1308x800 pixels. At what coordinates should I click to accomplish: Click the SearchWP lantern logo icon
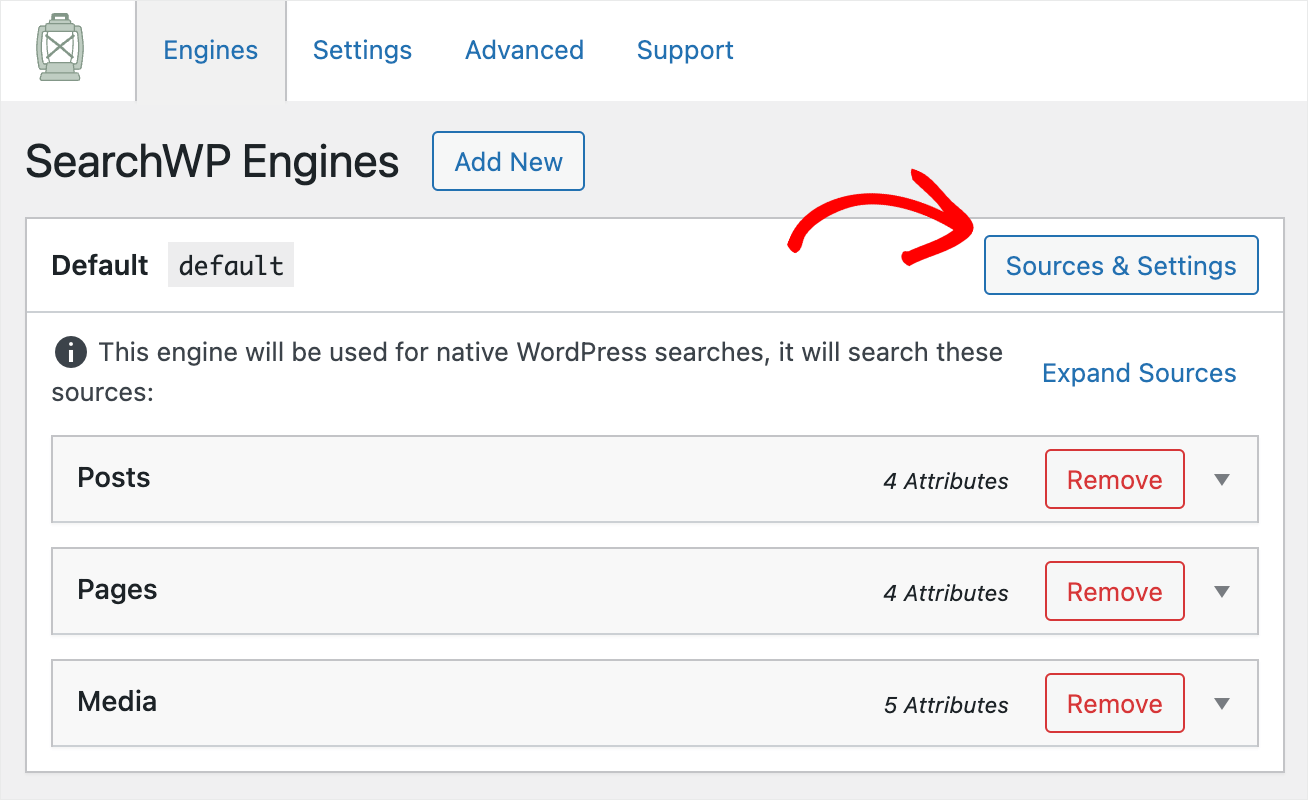(60, 48)
